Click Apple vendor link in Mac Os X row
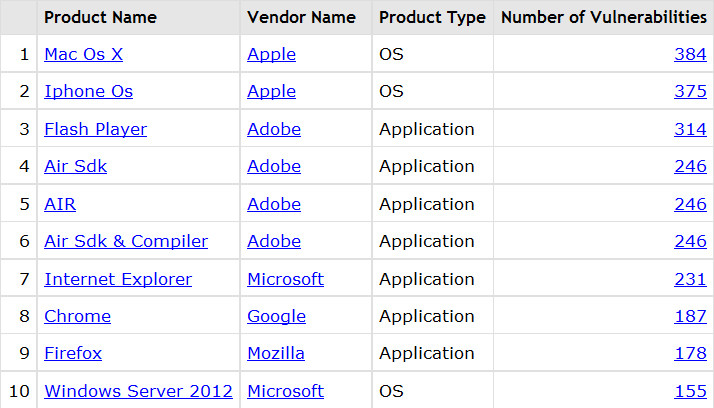The width and height of the screenshot is (714, 408). coord(271,54)
